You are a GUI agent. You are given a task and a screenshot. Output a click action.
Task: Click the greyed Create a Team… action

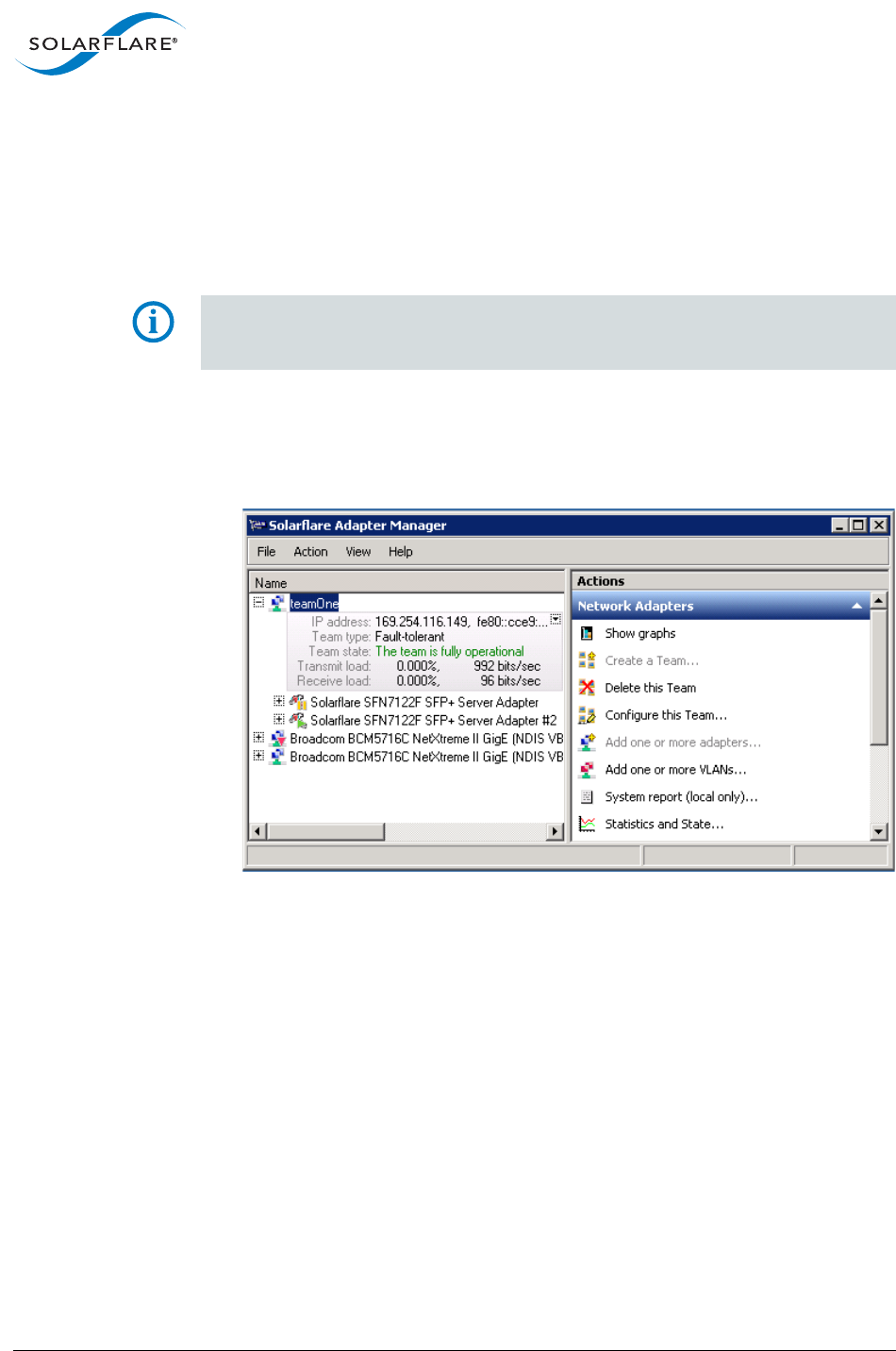point(652,661)
